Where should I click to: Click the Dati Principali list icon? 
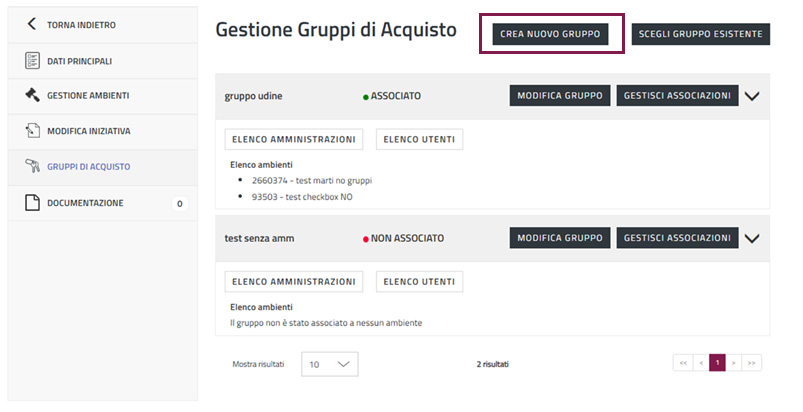point(31,61)
